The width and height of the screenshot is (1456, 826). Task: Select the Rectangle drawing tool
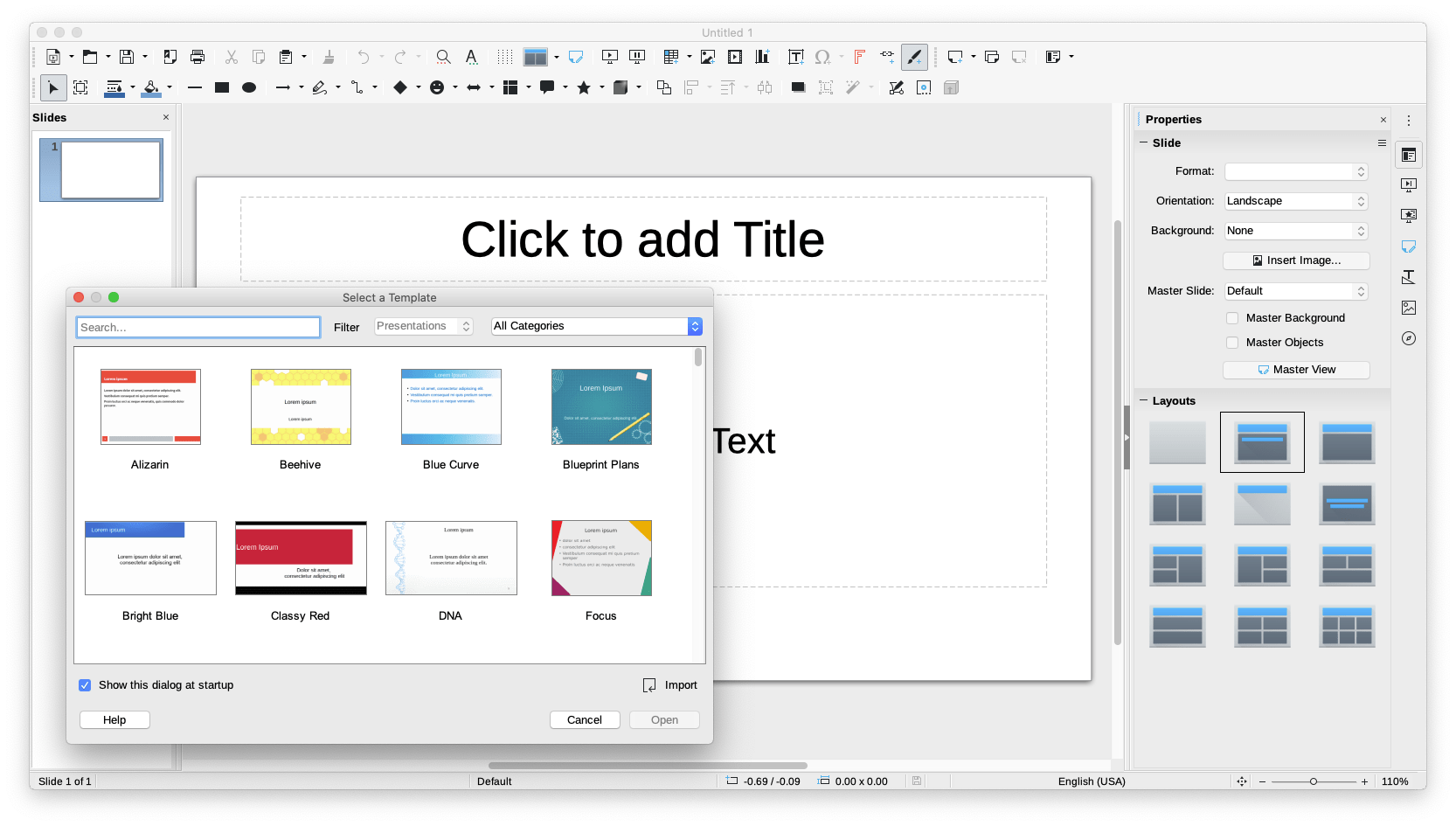pyautogui.click(x=222, y=87)
